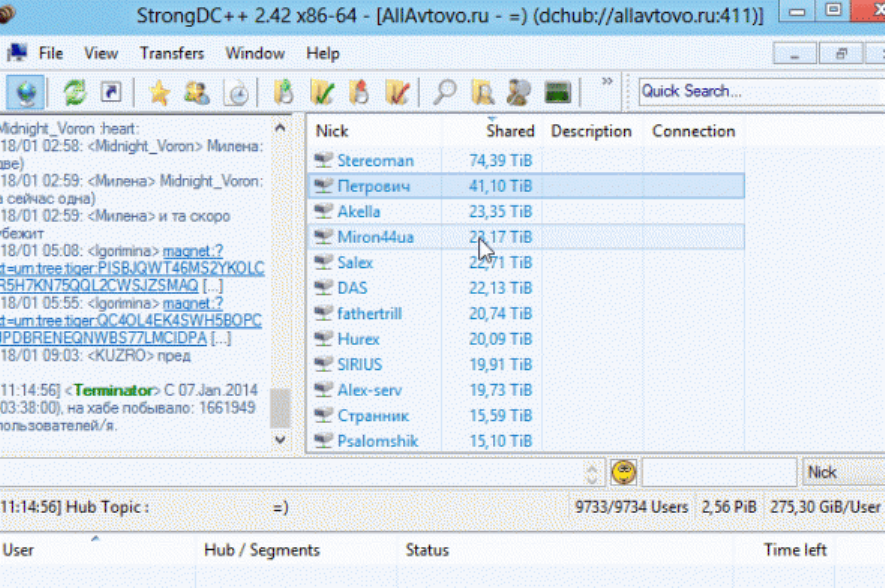Open the network statistics green monitor icon
Image resolution: width=885 pixels, height=588 pixels.
[x=558, y=93]
